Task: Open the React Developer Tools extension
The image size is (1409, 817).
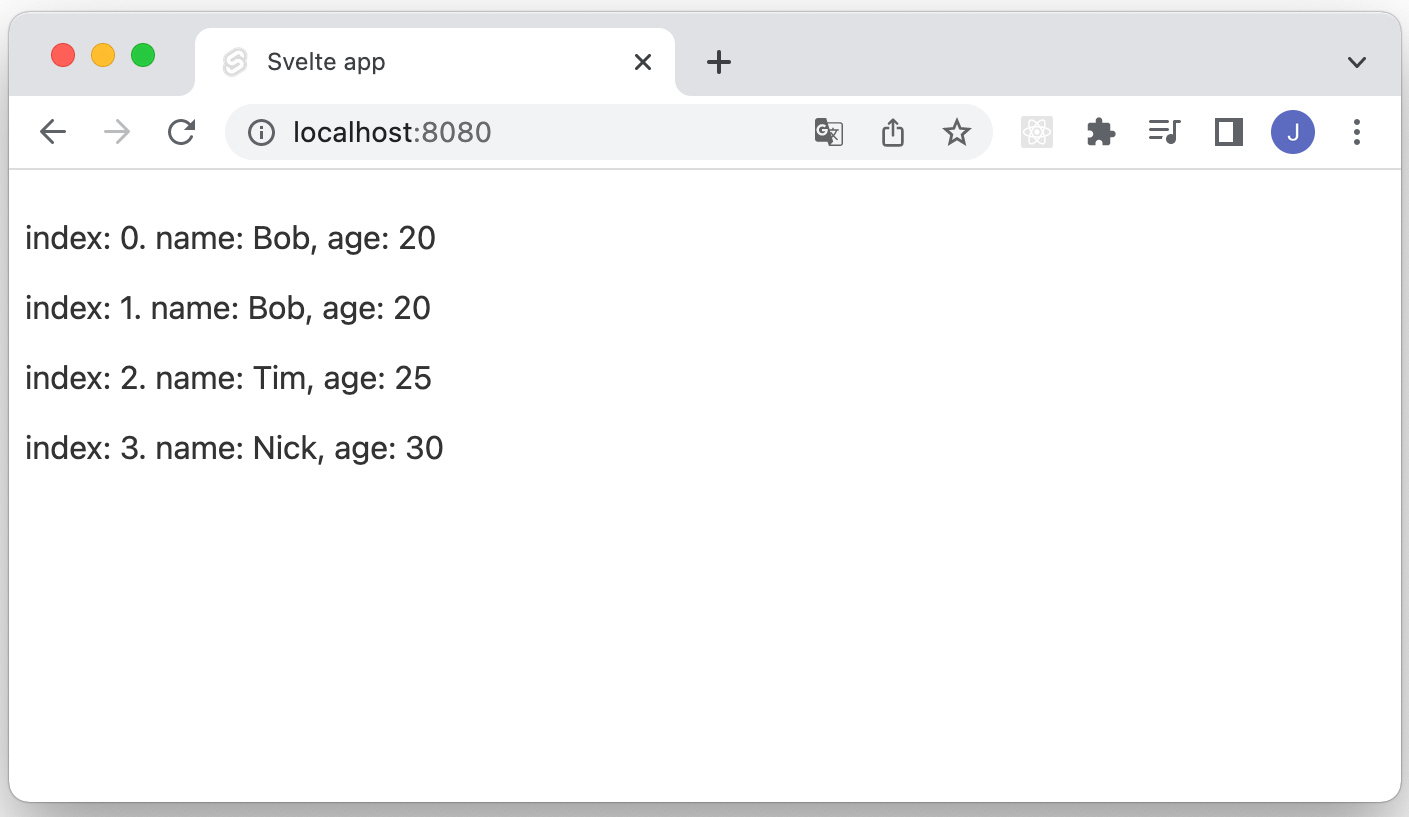Action: [x=1037, y=132]
